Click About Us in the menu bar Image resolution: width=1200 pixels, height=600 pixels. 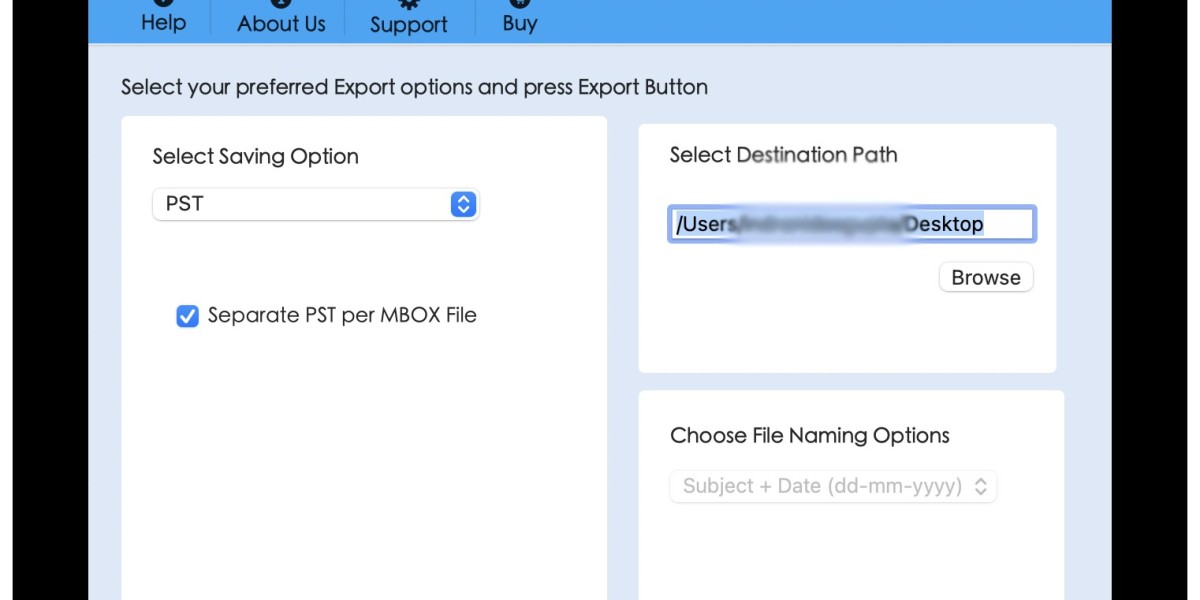click(280, 22)
